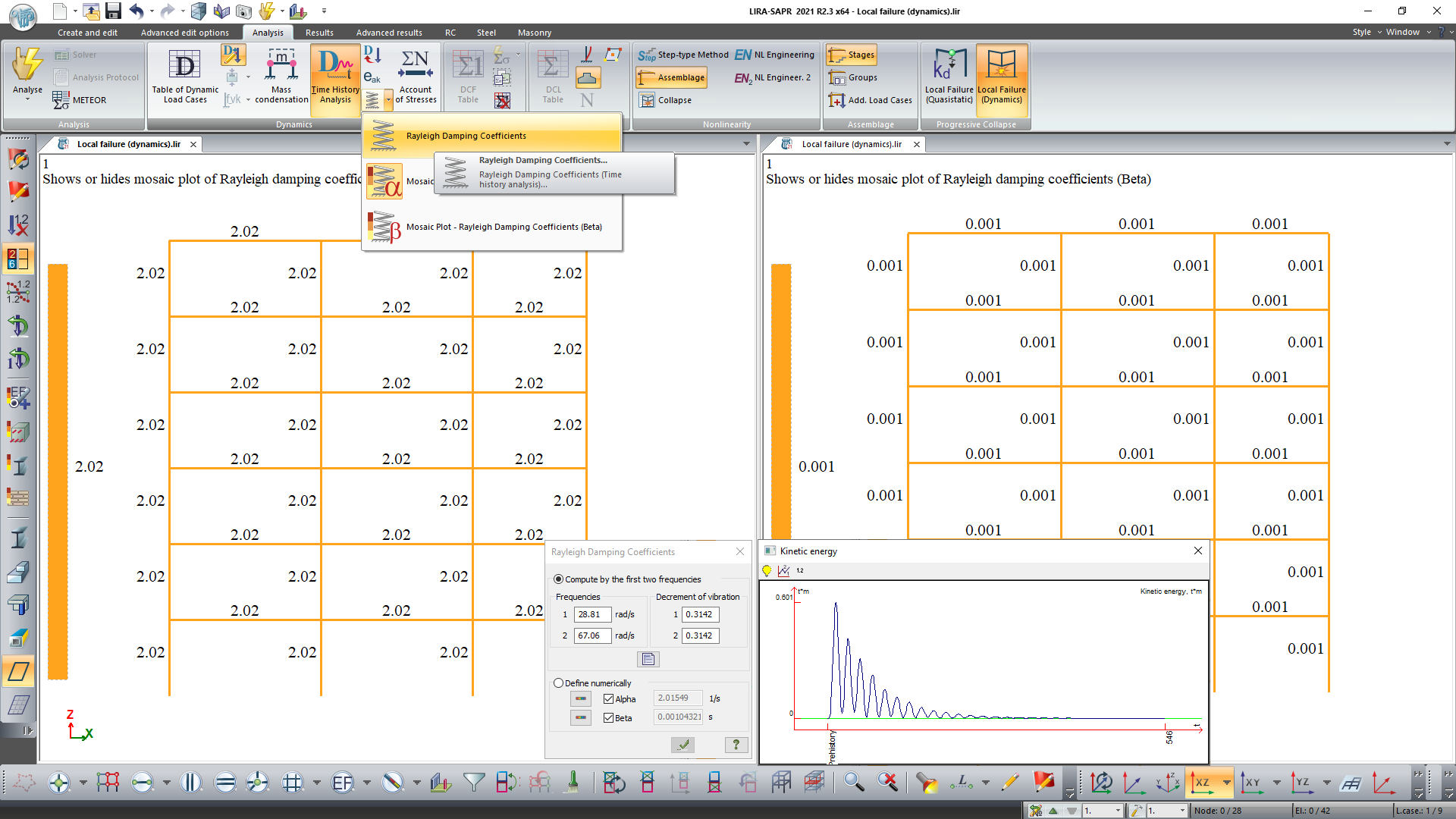Select Compute by first two frequencies
The width and height of the screenshot is (1456, 819).
pyautogui.click(x=559, y=579)
